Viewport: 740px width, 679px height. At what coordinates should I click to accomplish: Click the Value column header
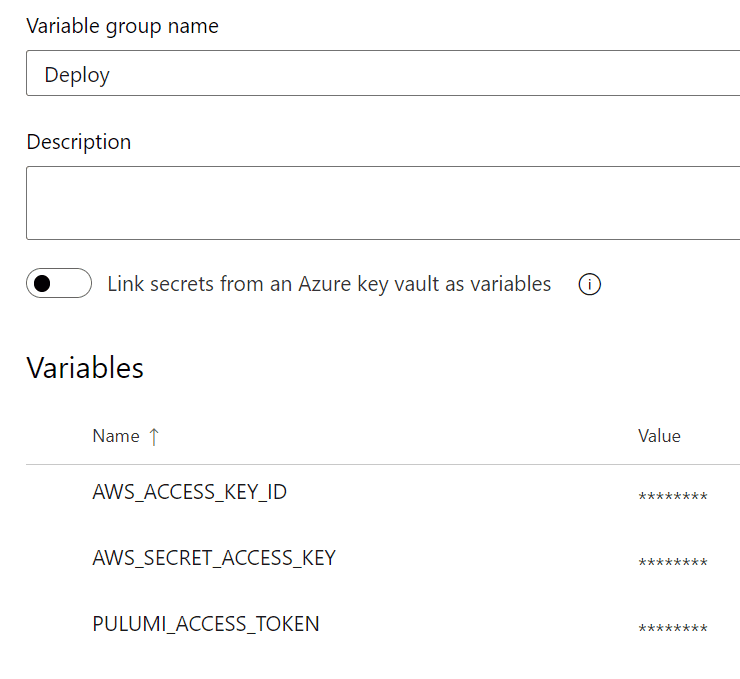pyautogui.click(x=659, y=436)
